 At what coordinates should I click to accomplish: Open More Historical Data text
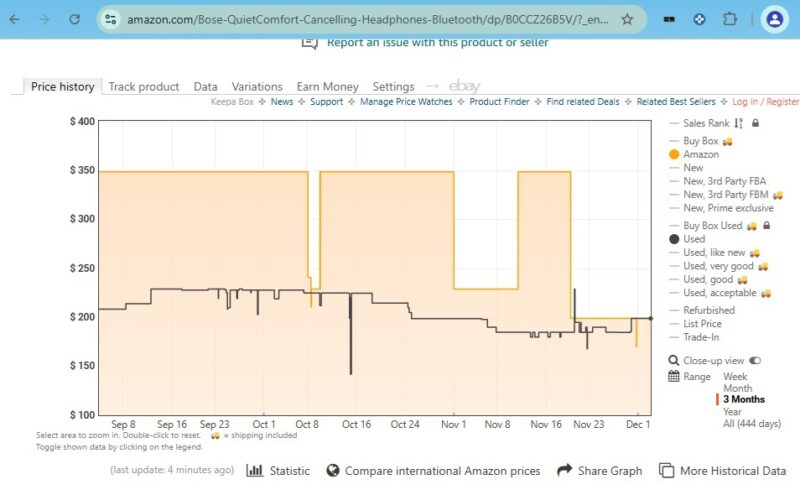(x=733, y=471)
